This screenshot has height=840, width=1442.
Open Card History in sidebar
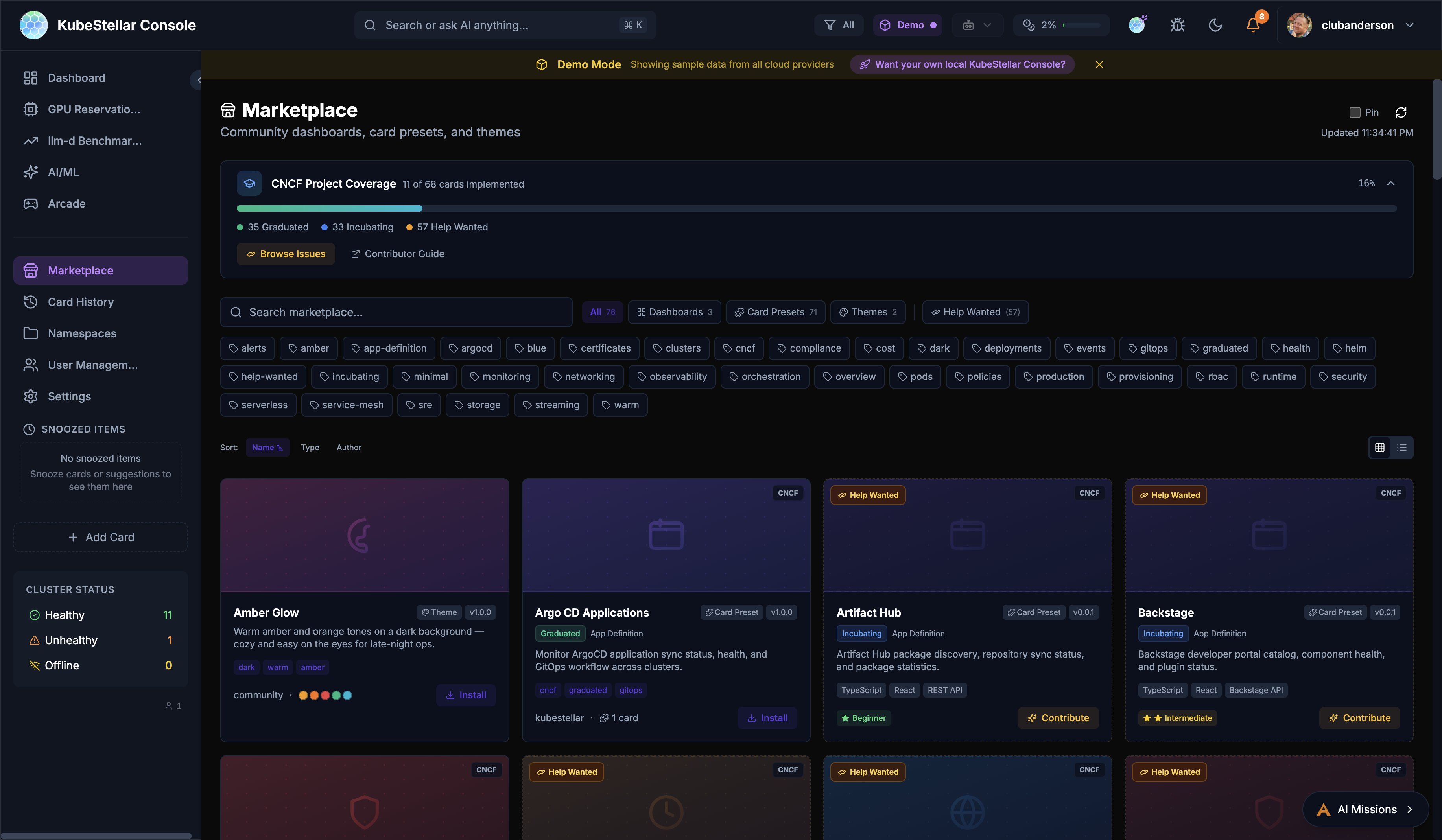click(x=81, y=302)
